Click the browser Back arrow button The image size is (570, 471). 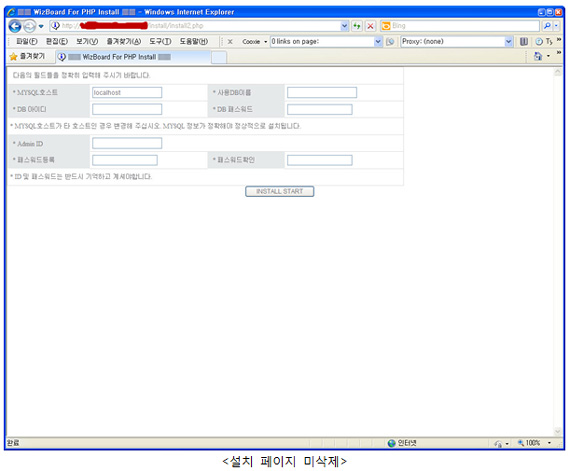(x=15, y=26)
